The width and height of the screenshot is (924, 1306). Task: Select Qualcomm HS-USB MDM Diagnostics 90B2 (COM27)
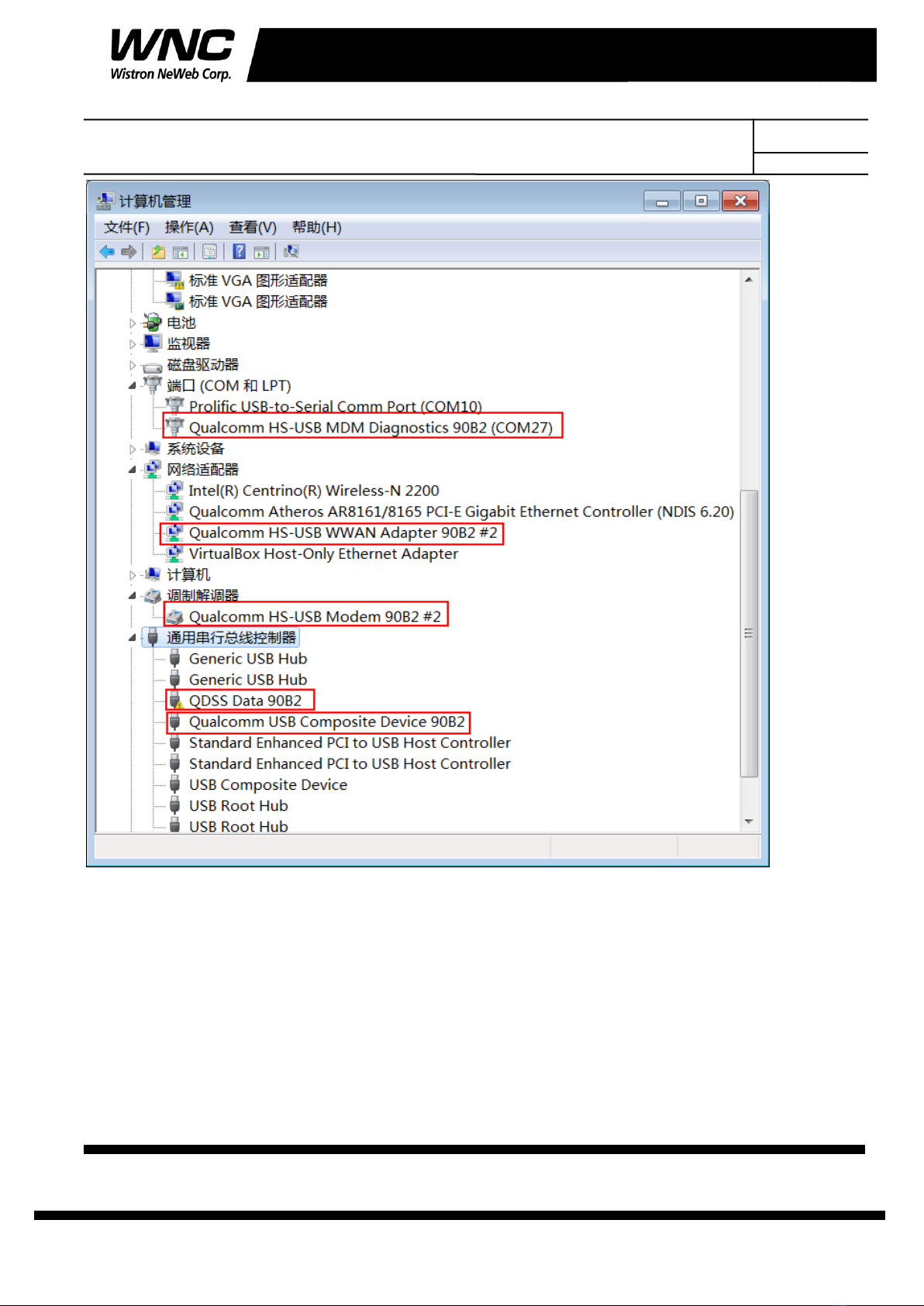pyautogui.click(x=371, y=427)
